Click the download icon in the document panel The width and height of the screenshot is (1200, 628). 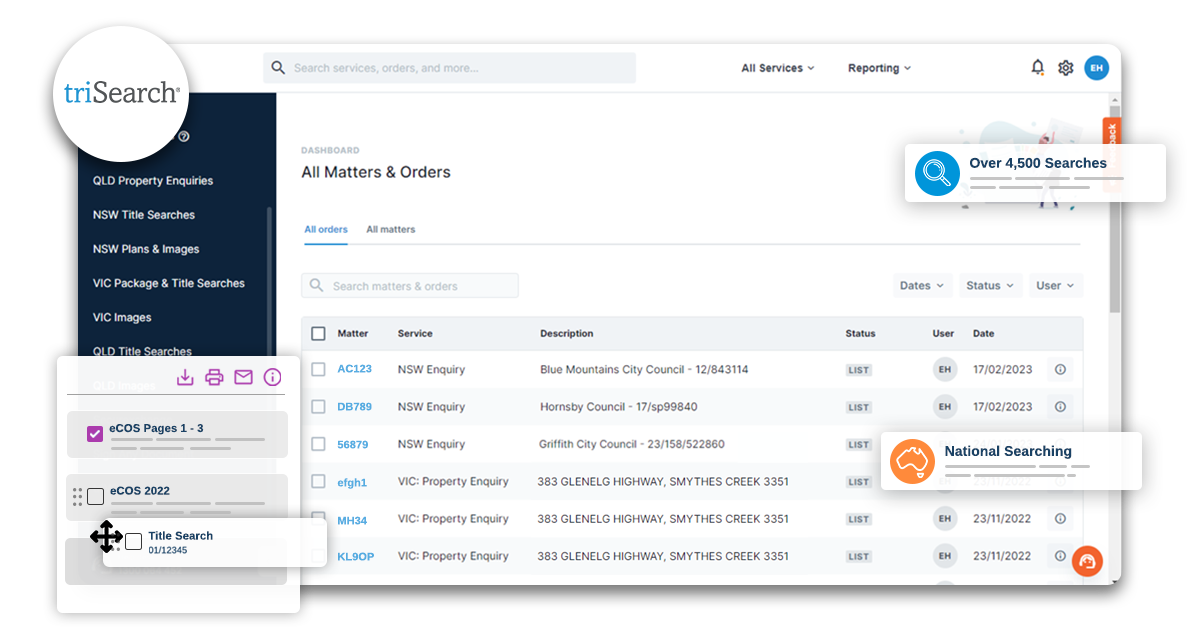point(185,377)
